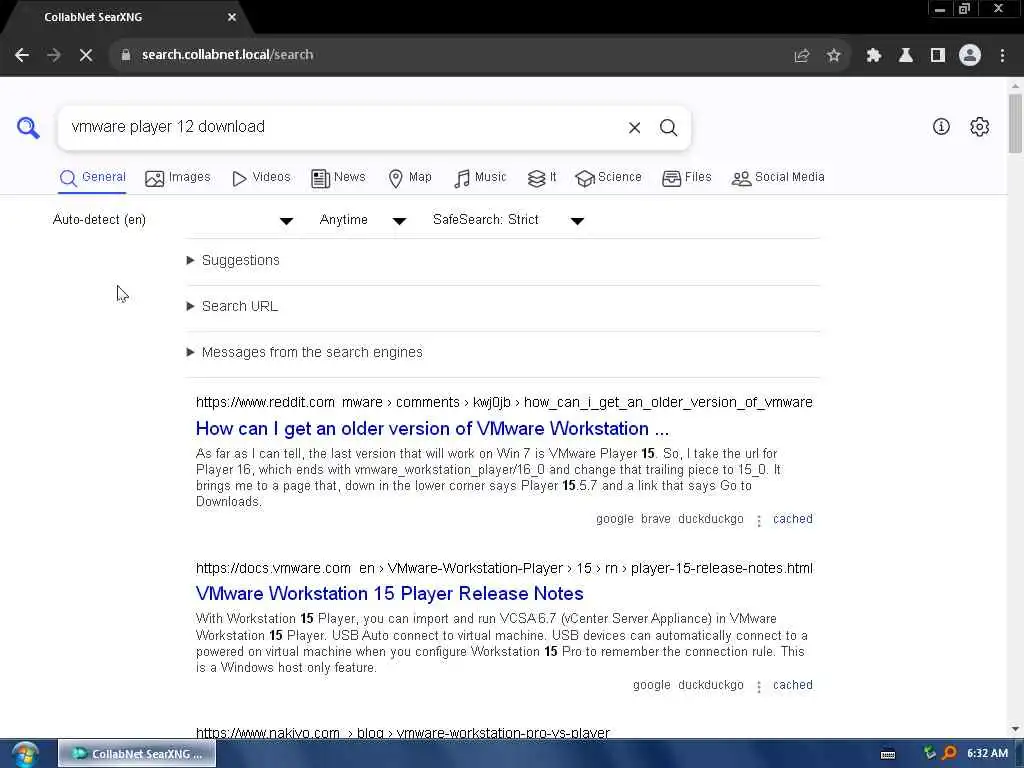Click the green network tray icon
This screenshot has width=1024, height=768.
929,753
